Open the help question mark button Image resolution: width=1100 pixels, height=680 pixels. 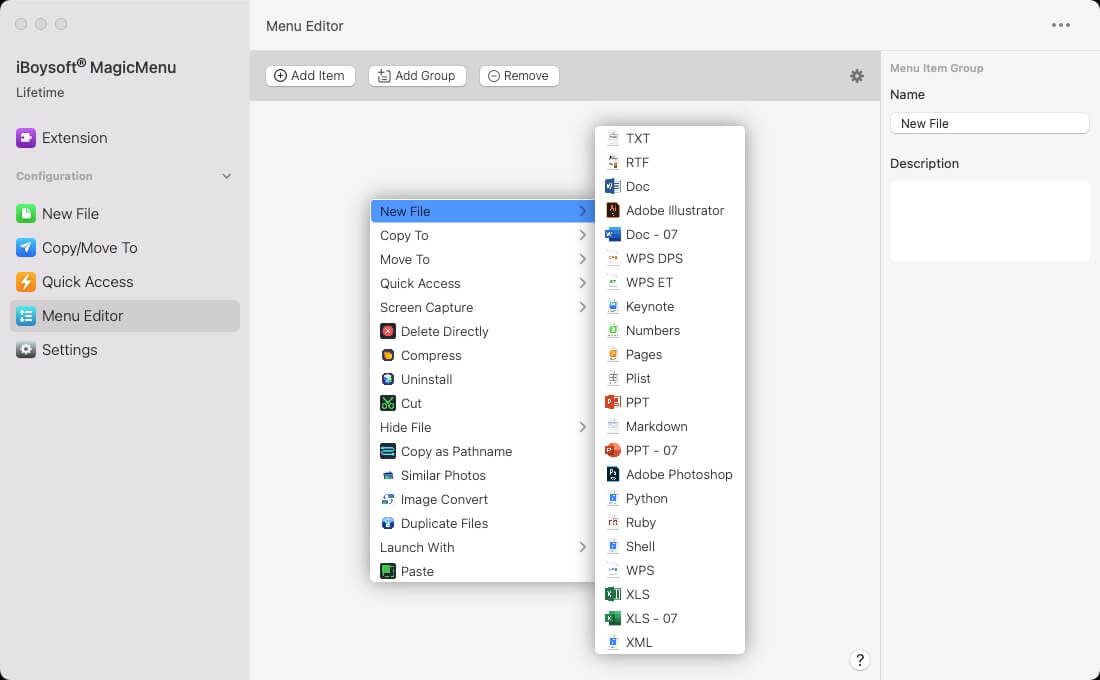(x=860, y=660)
